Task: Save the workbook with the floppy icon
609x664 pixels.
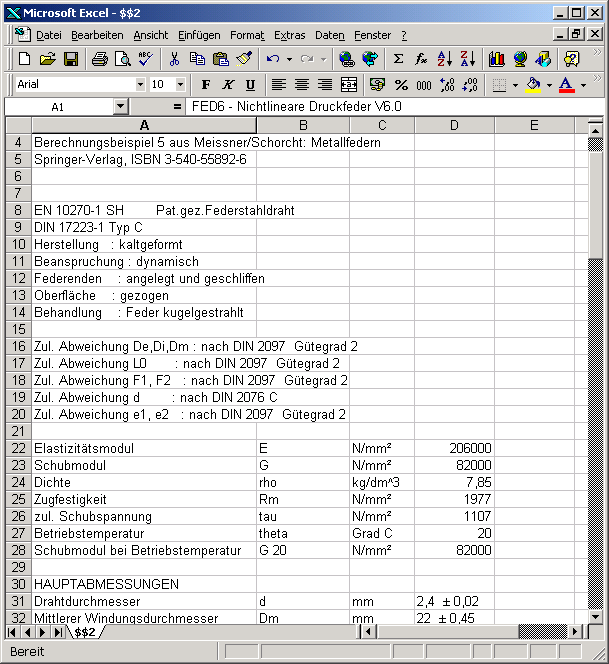Action: pyautogui.click(x=71, y=59)
